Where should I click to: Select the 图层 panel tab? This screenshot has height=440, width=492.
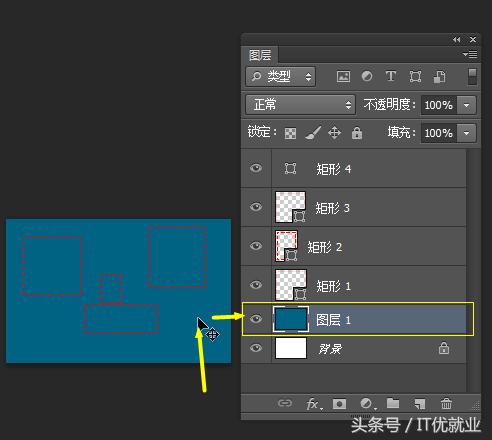click(x=260, y=55)
